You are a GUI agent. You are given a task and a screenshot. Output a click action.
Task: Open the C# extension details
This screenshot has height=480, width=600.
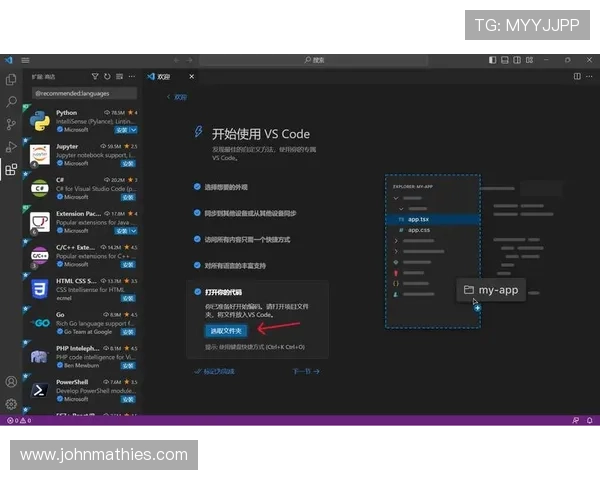click(x=80, y=188)
